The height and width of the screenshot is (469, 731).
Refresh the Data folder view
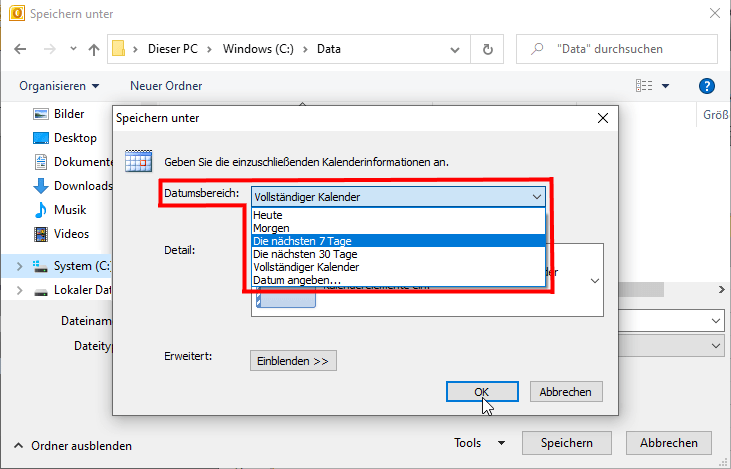pyautogui.click(x=487, y=49)
